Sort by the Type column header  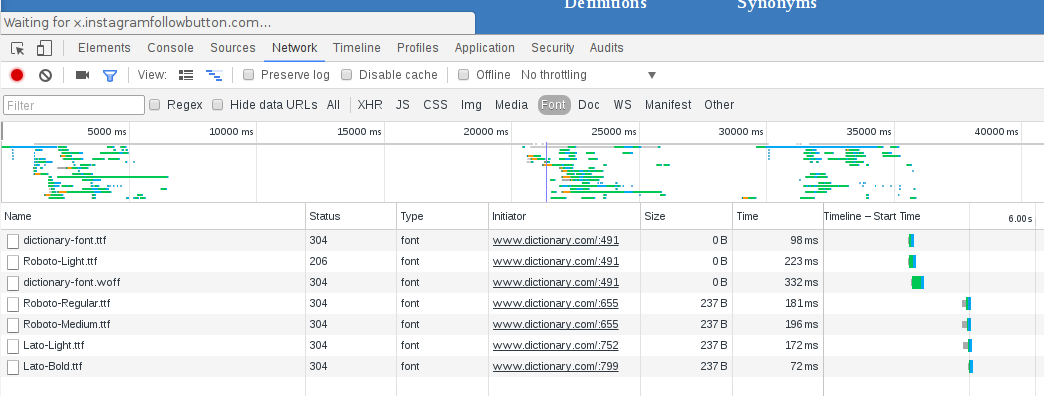pos(442,216)
